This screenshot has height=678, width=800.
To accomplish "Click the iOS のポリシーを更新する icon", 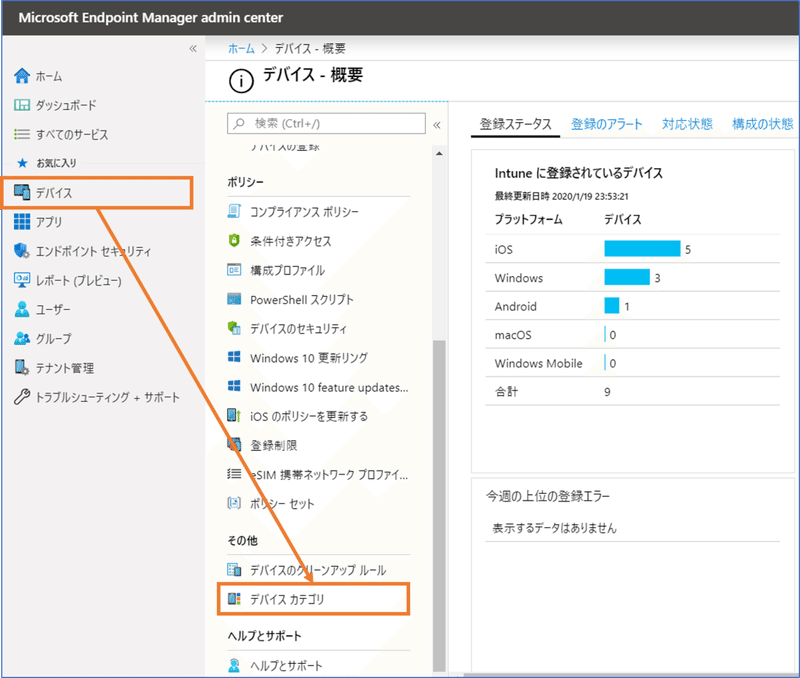I will click(234, 415).
